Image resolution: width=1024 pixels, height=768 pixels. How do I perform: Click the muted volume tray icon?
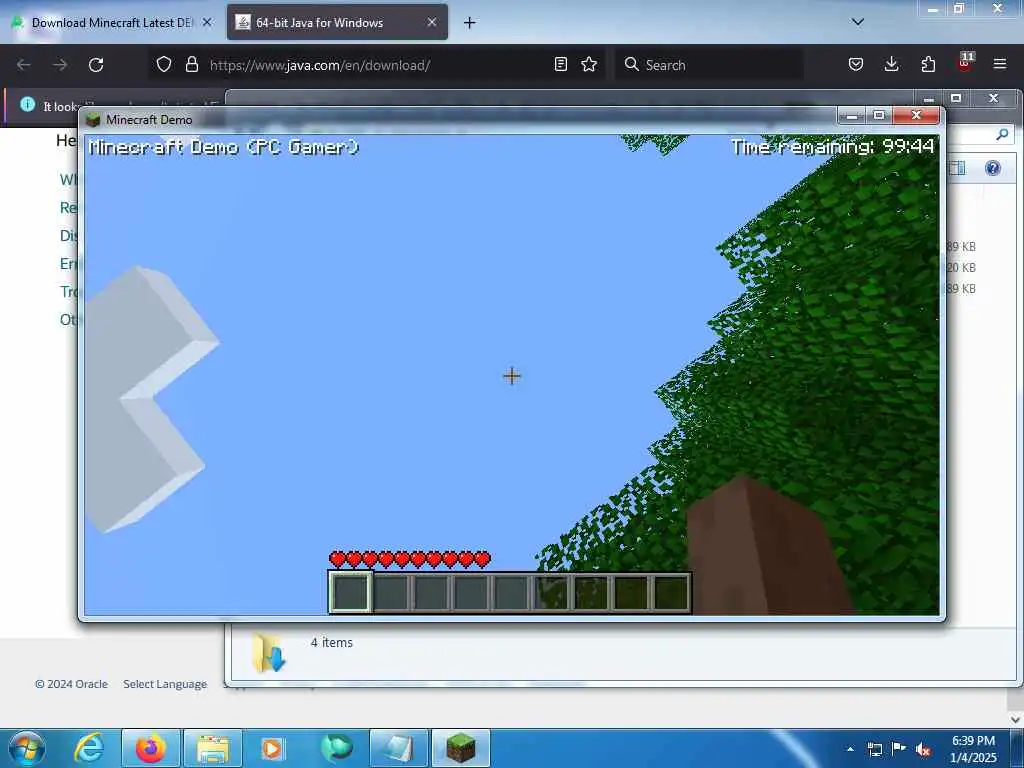(x=923, y=749)
